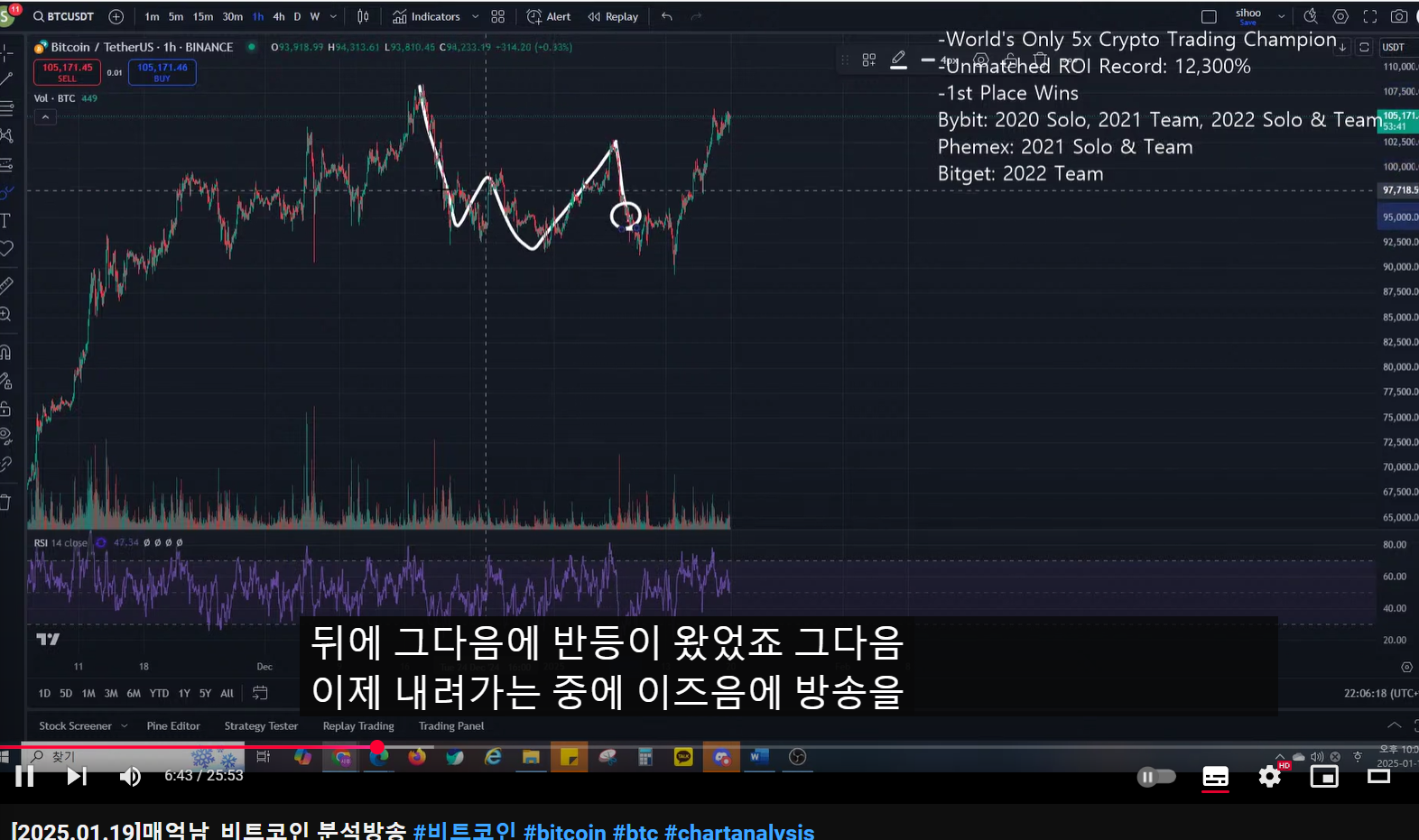
Task: Click the undo arrow
Action: [667, 16]
